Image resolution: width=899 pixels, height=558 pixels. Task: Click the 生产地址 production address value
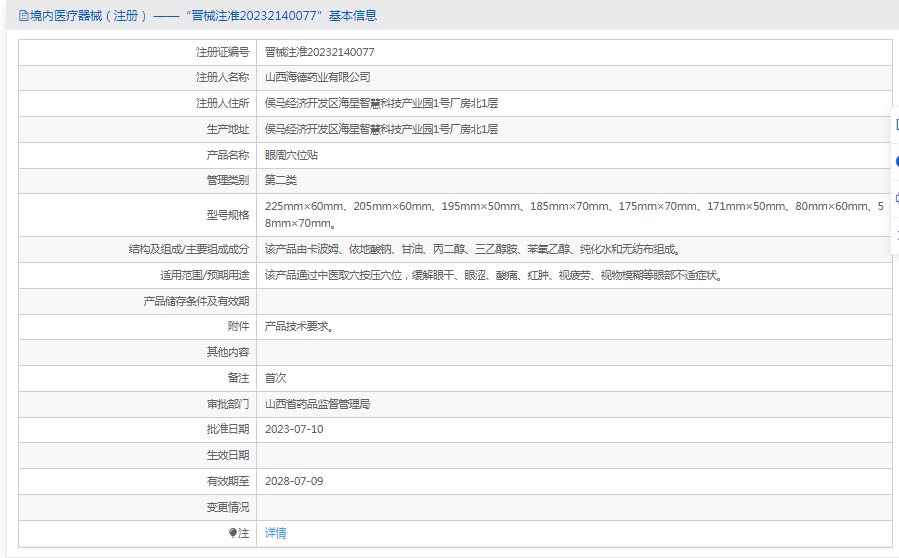(x=381, y=129)
